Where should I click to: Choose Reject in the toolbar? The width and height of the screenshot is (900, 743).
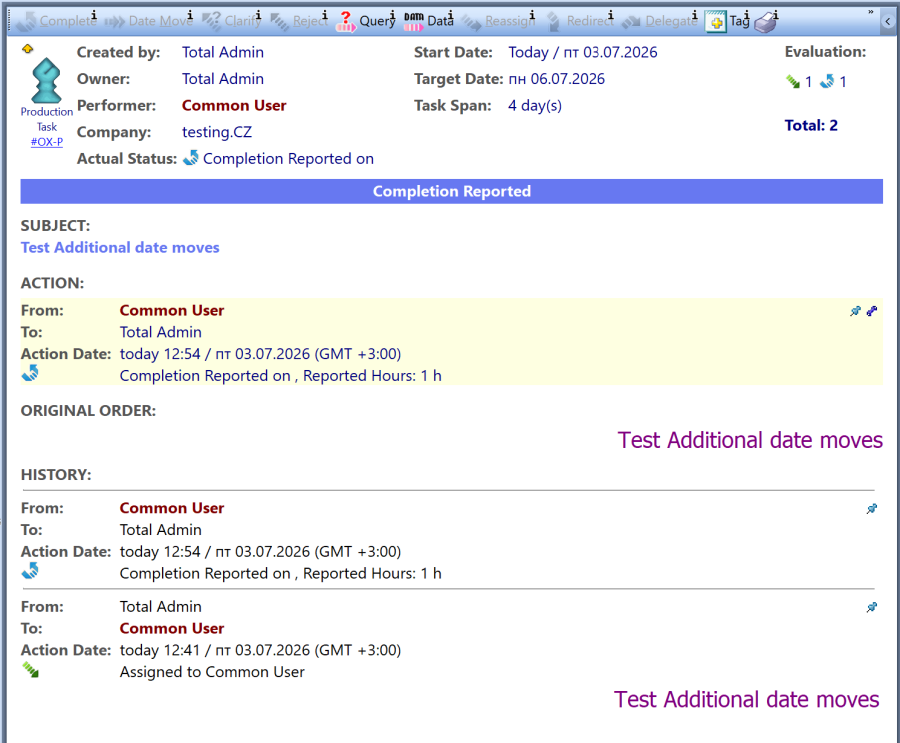(x=299, y=21)
